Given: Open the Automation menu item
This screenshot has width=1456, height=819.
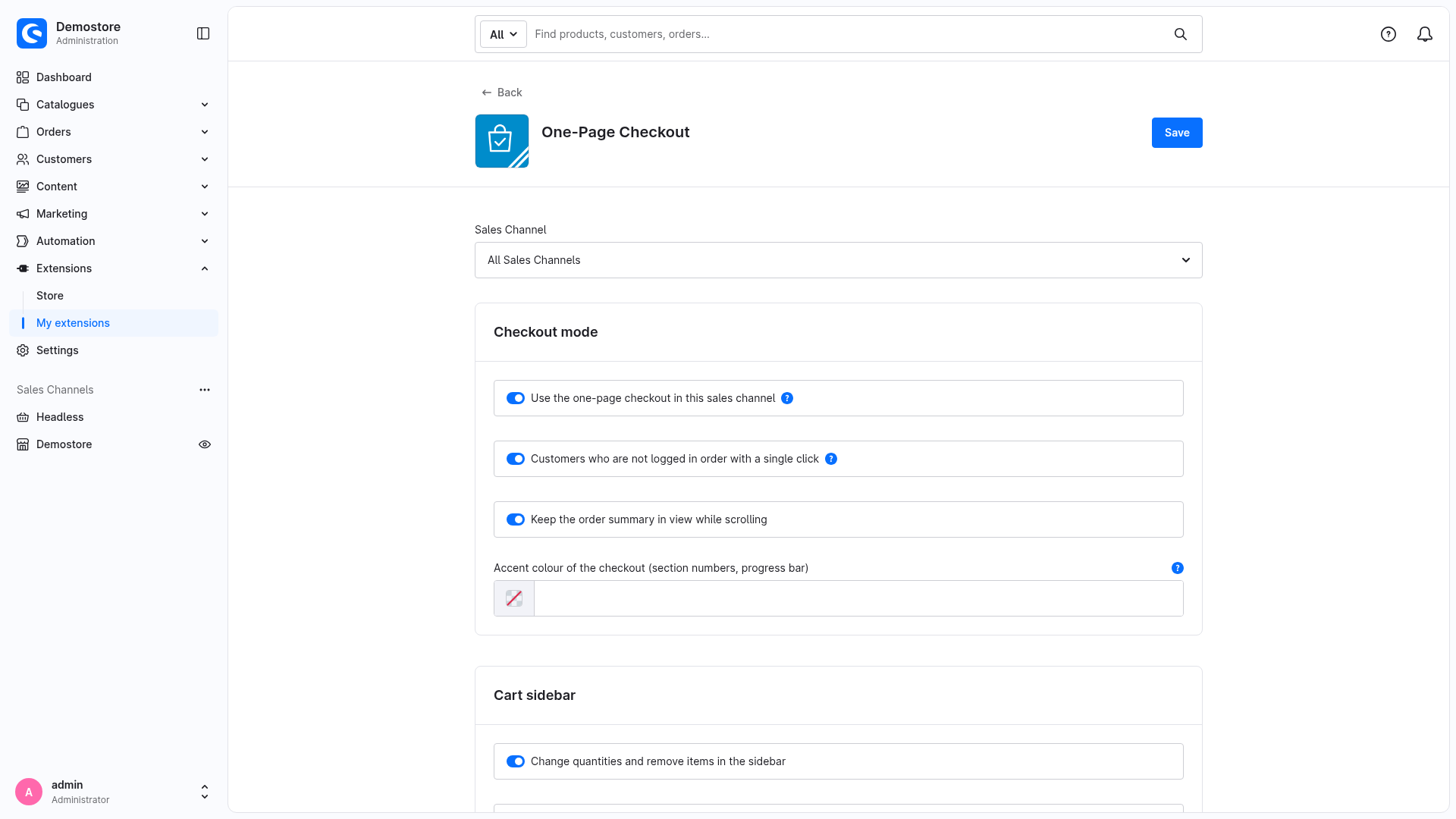Looking at the screenshot, I should coord(114,241).
